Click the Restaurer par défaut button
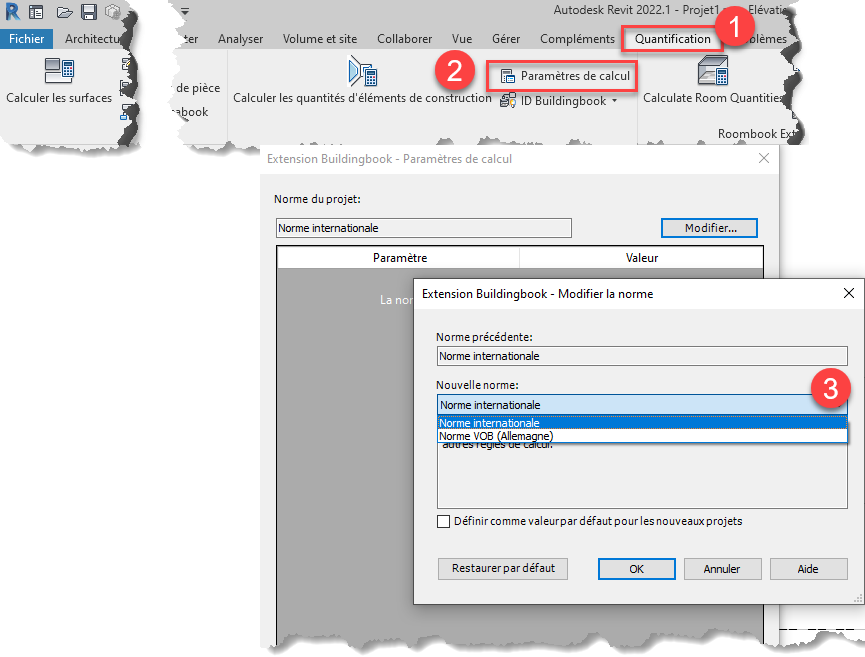The image size is (865, 657). 503,568
